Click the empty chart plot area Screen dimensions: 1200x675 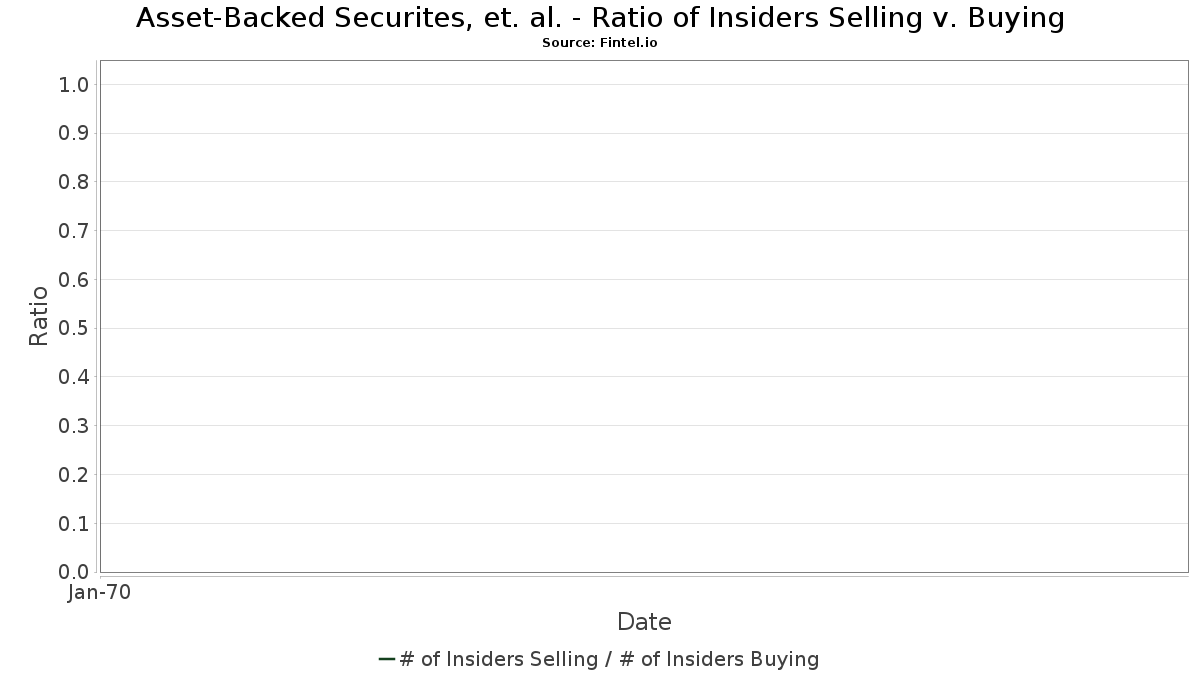644,316
